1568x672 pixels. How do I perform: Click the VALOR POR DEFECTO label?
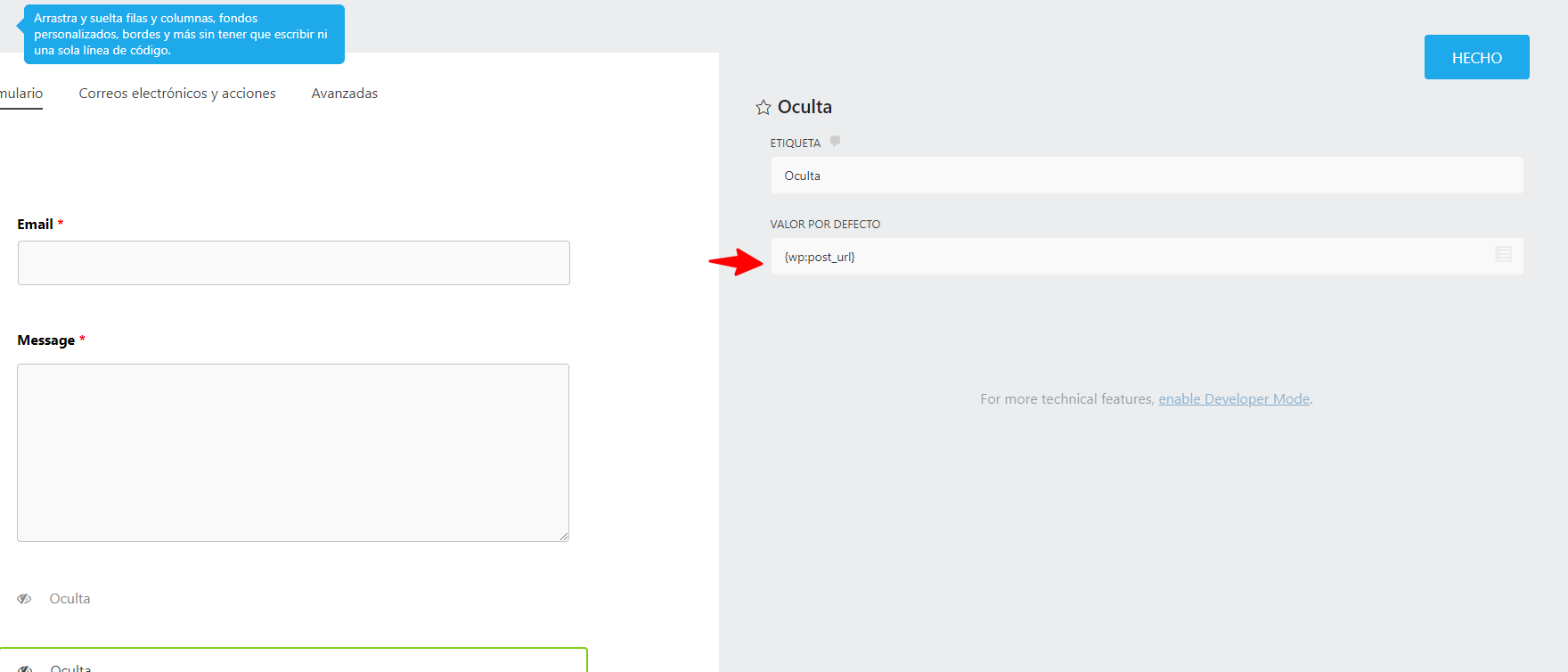[x=825, y=225]
